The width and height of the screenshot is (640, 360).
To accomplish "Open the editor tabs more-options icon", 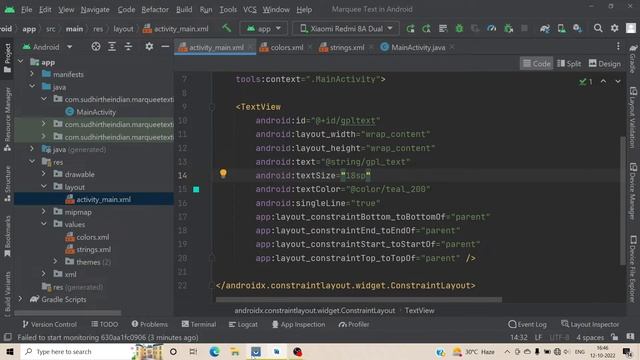I will (x=618, y=47).
